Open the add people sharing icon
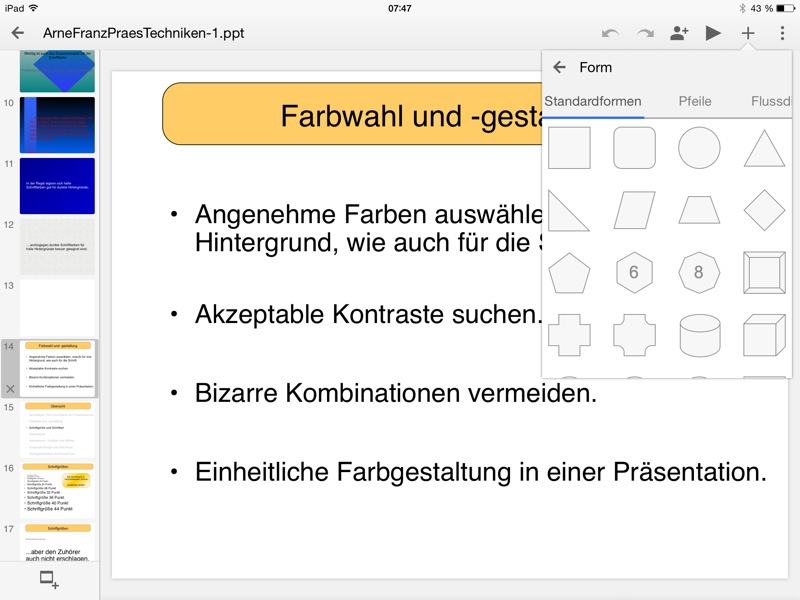Image resolution: width=800 pixels, height=600 pixels. 680,33
